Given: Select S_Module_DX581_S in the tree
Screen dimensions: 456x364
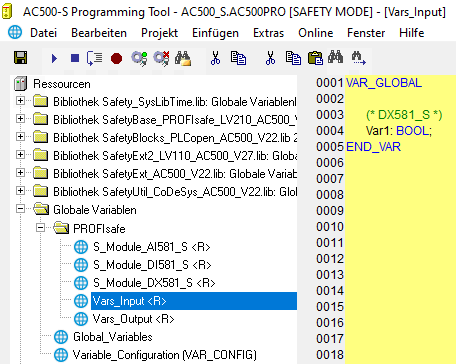Looking at the screenshot, I should 154,283.
